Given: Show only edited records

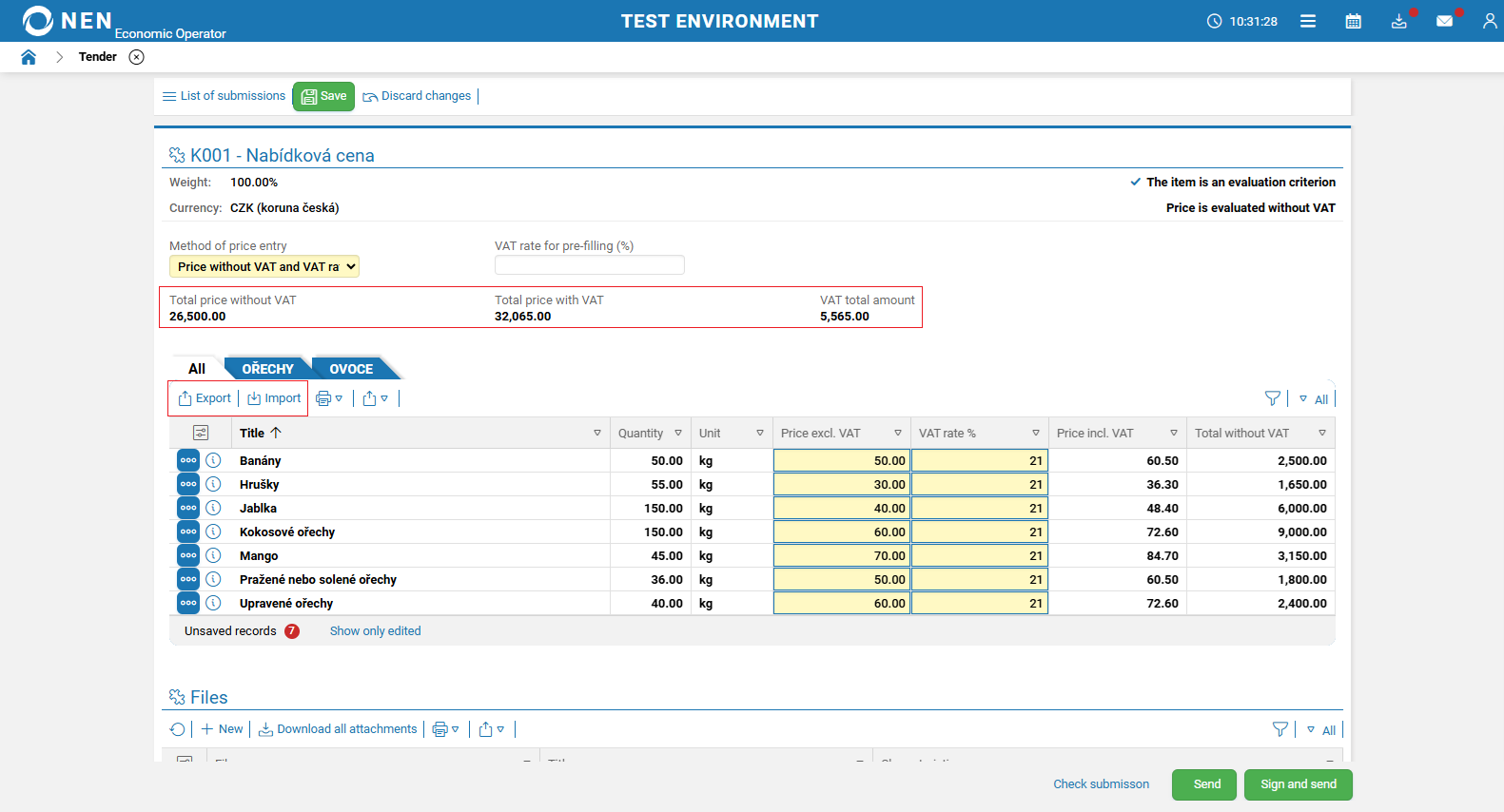Looking at the screenshot, I should [375, 631].
